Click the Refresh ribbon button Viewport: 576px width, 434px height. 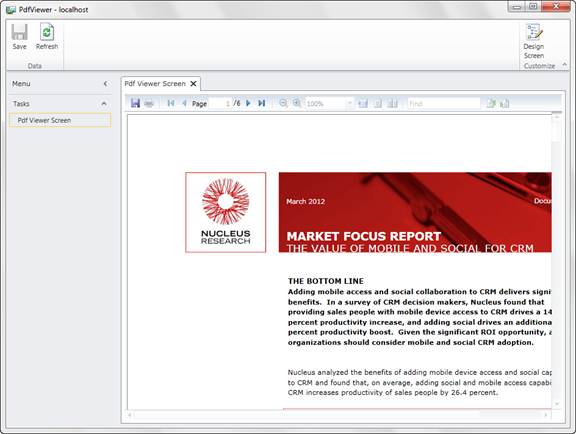click(x=47, y=37)
